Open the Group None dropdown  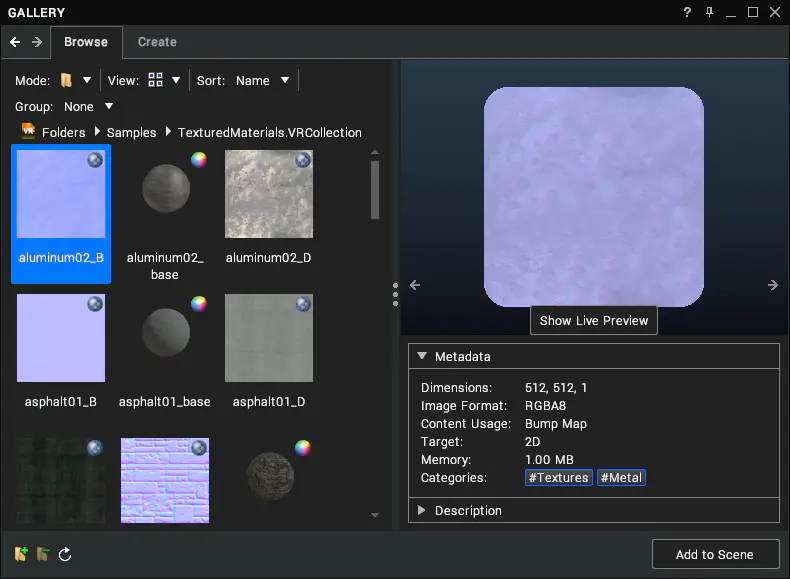[x=88, y=106]
